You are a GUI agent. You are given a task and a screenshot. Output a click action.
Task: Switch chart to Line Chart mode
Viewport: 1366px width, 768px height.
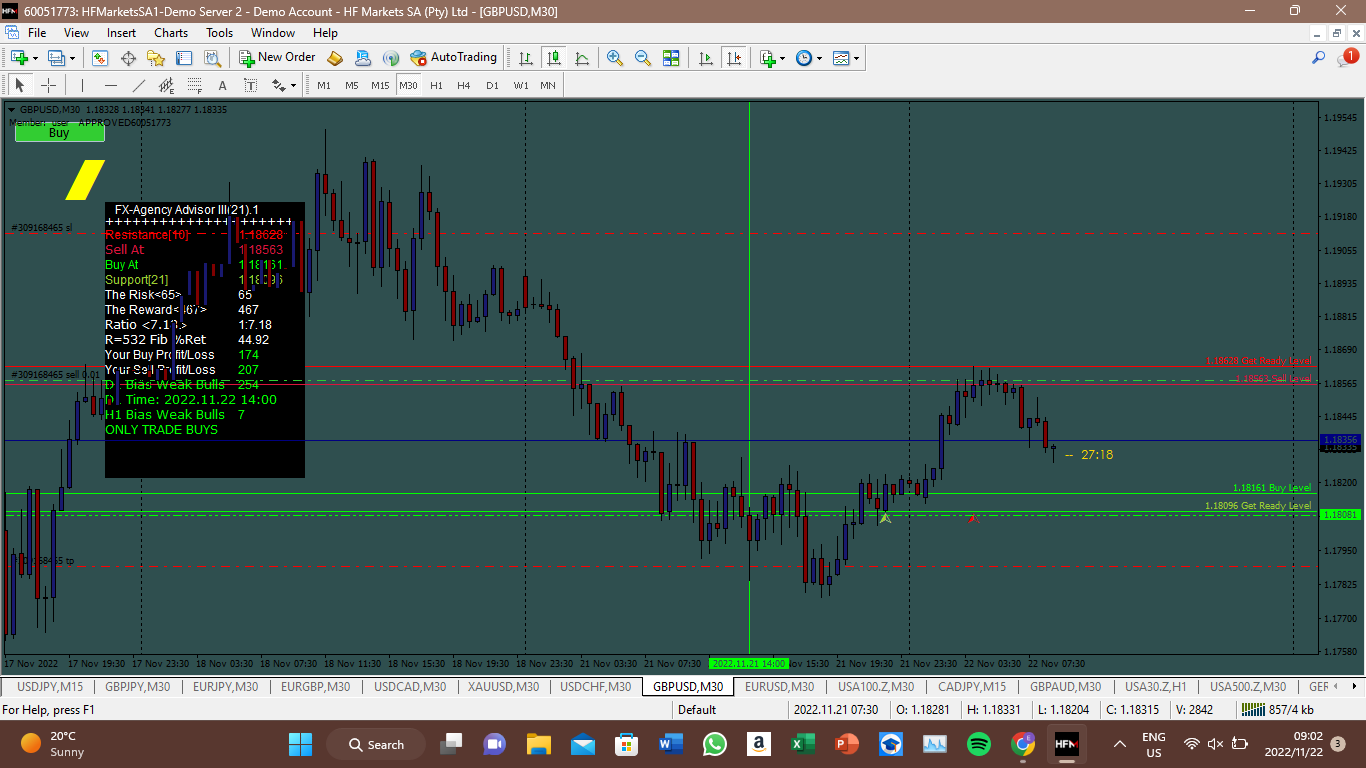[x=581, y=58]
